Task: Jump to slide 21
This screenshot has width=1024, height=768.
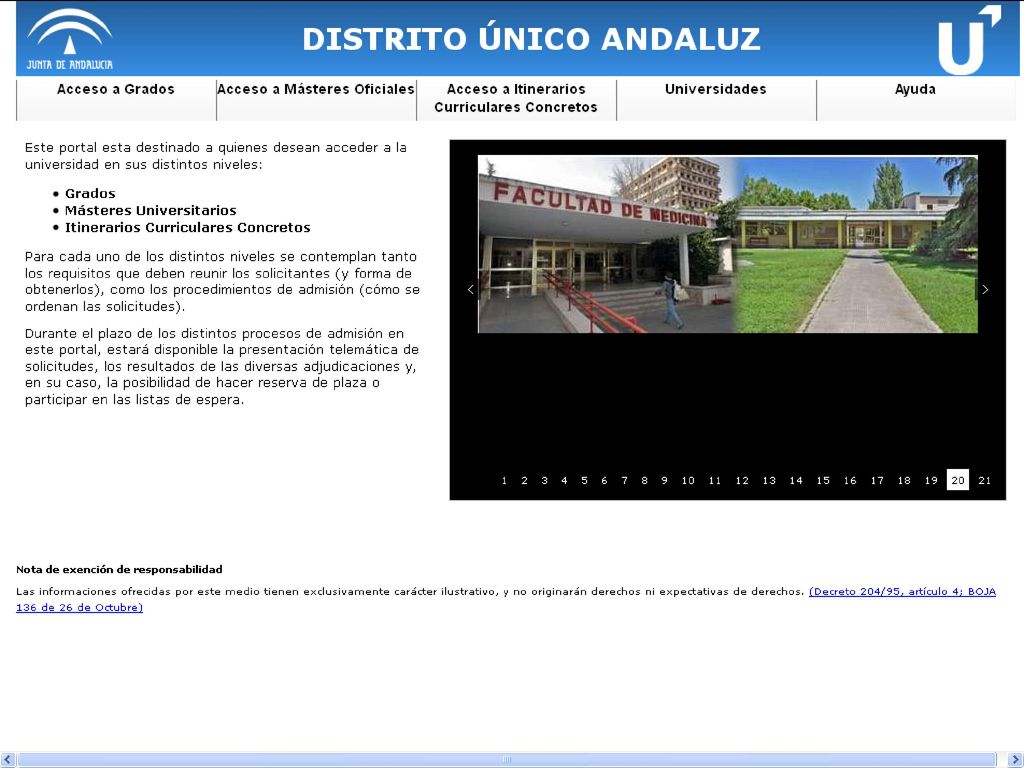Action: tap(985, 481)
